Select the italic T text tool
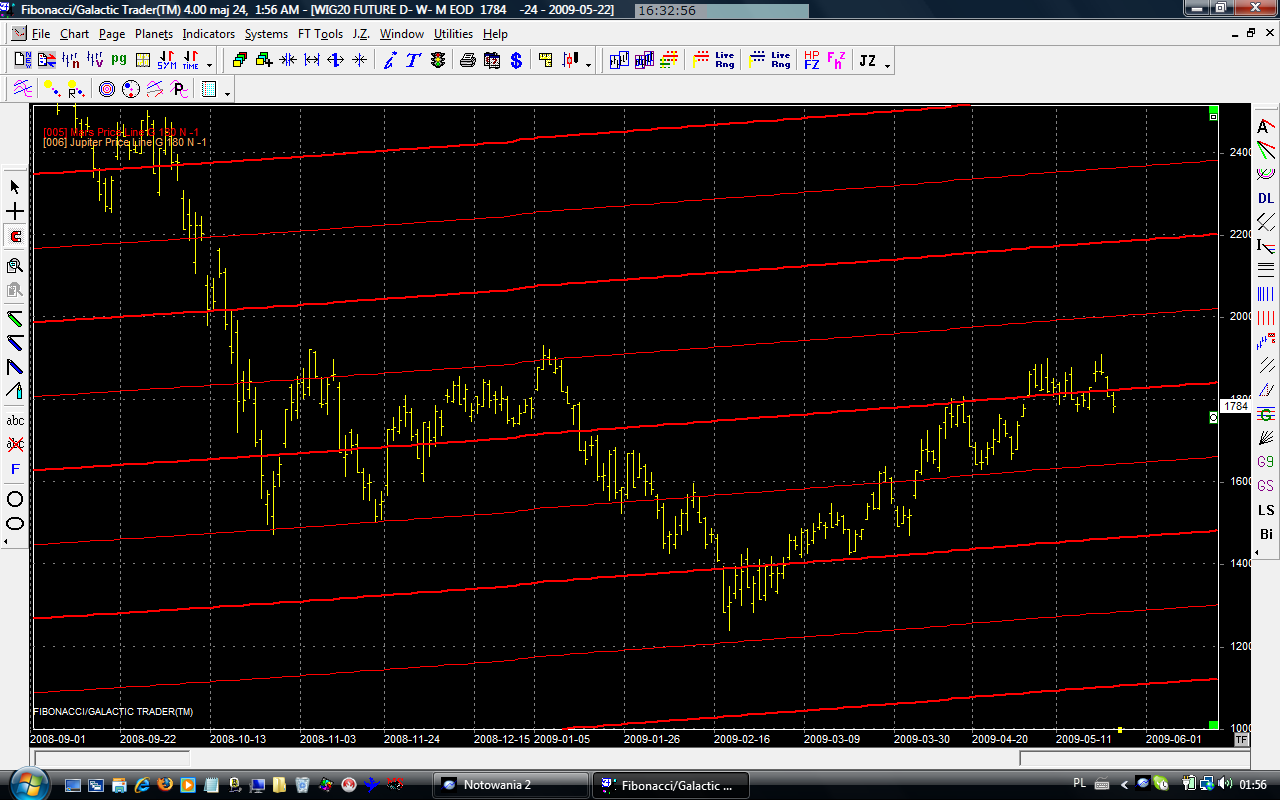Image resolution: width=1280 pixels, height=800 pixels. pyautogui.click(x=413, y=61)
